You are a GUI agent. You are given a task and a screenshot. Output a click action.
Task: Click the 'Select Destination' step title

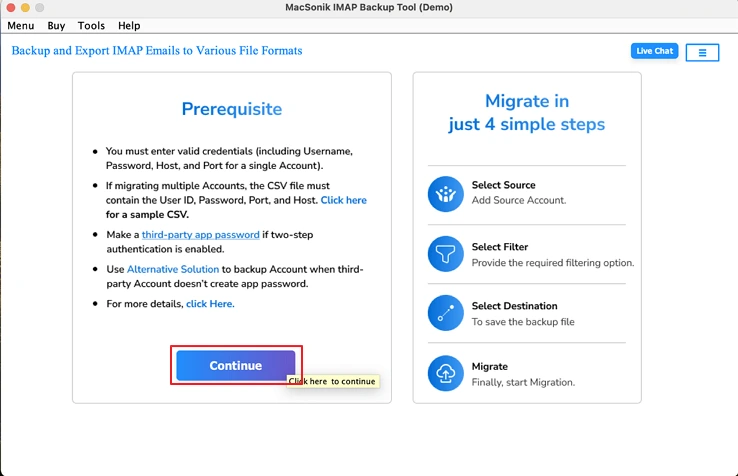[514, 306]
